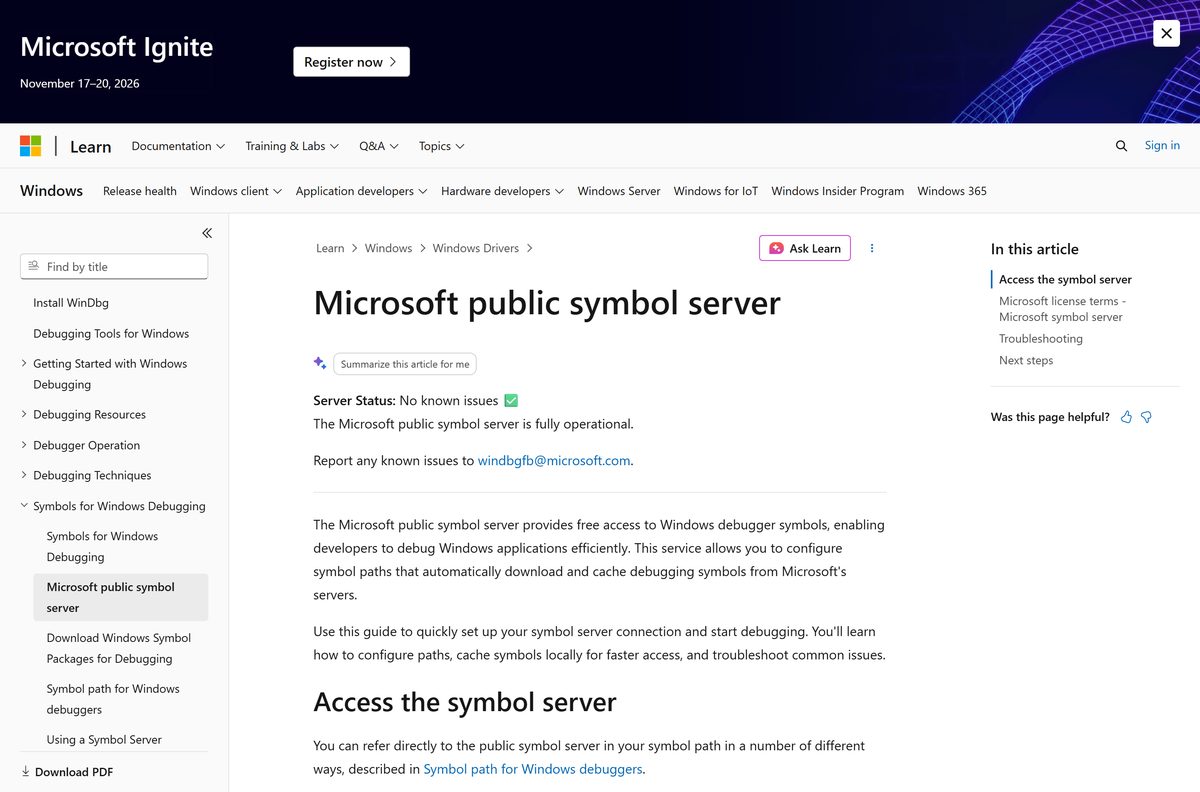The width and height of the screenshot is (1200, 792).
Task: Open Symbol path for Windows debuggers in sidebar
Action: 113,699
